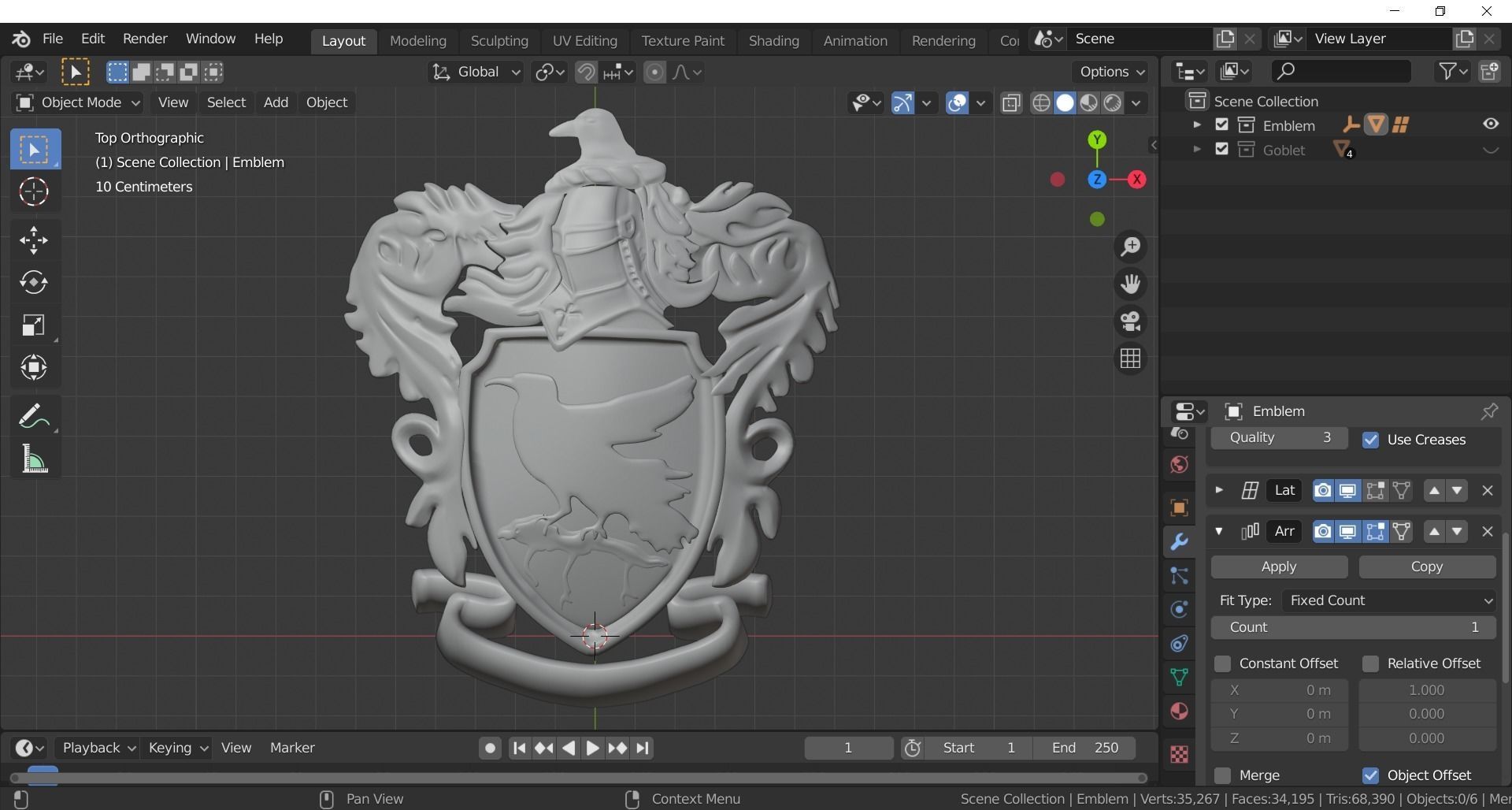The image size is (1512, 810).
Task: Toggle camera view icon
Action: pos(1131,321)
